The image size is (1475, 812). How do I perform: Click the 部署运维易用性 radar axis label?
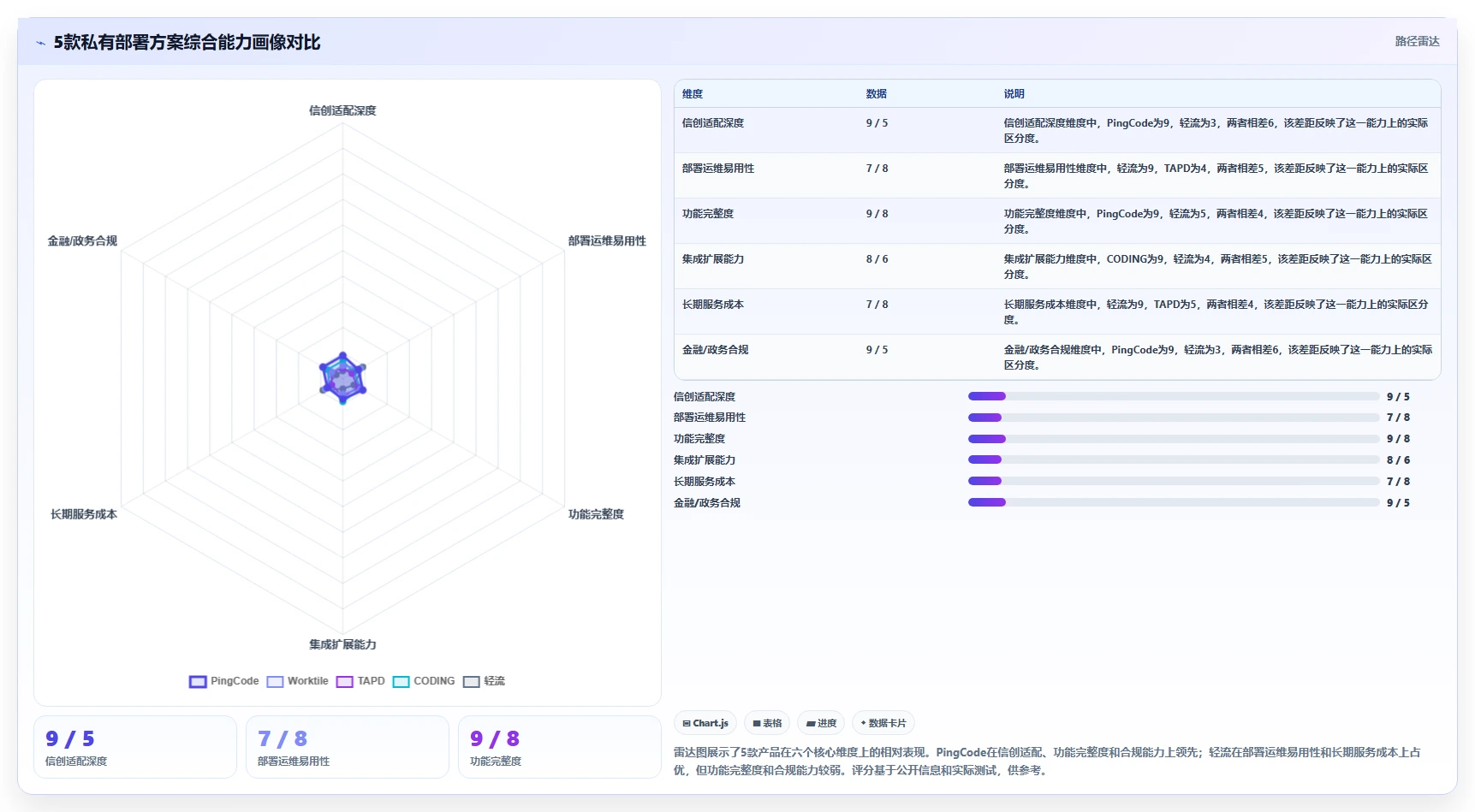(607, 241)
